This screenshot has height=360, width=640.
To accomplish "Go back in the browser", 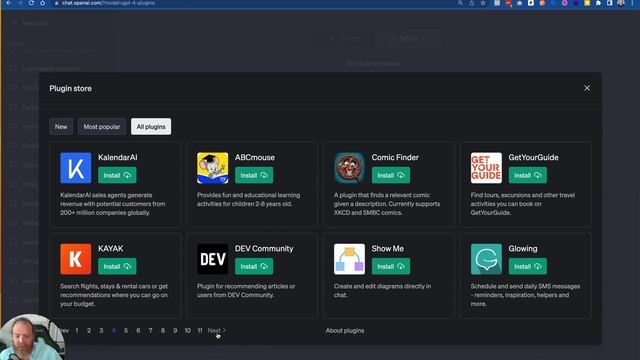I will pos(9,3).
